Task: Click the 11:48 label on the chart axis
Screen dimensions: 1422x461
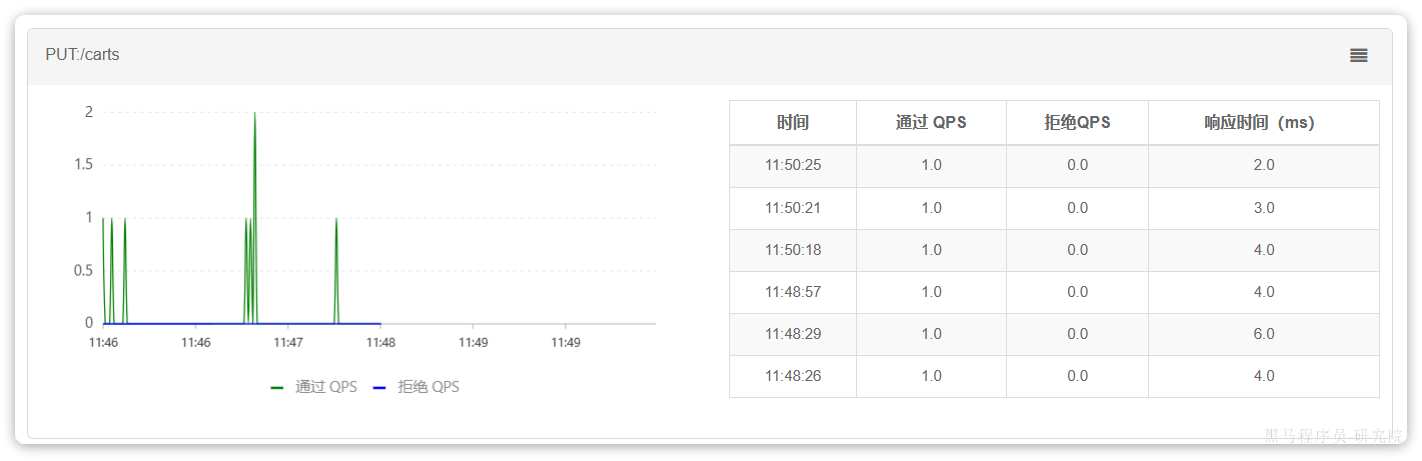Action: tap(380, 343)
